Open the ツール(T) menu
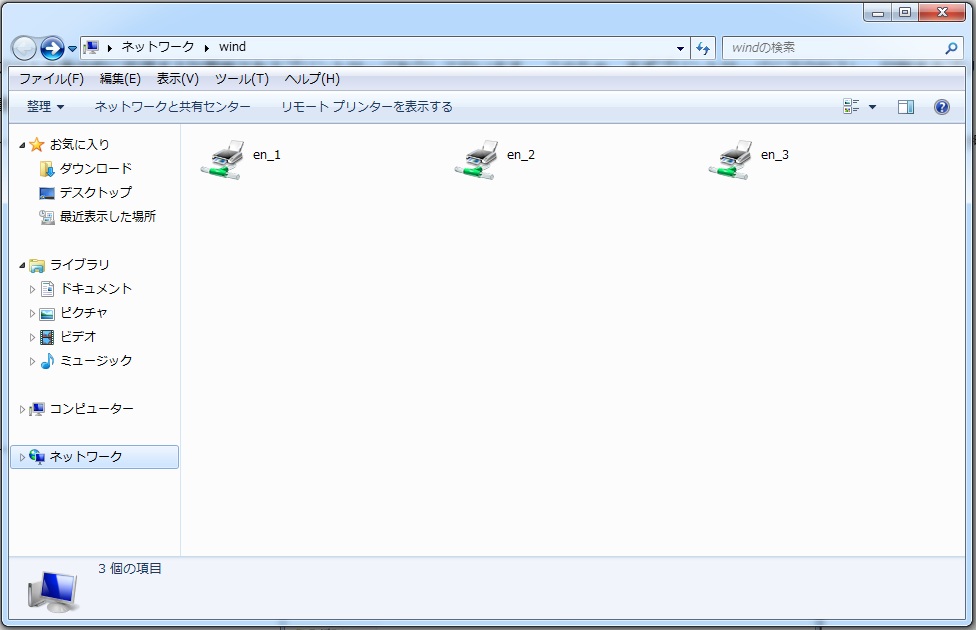976x630 pixels. 242,78
